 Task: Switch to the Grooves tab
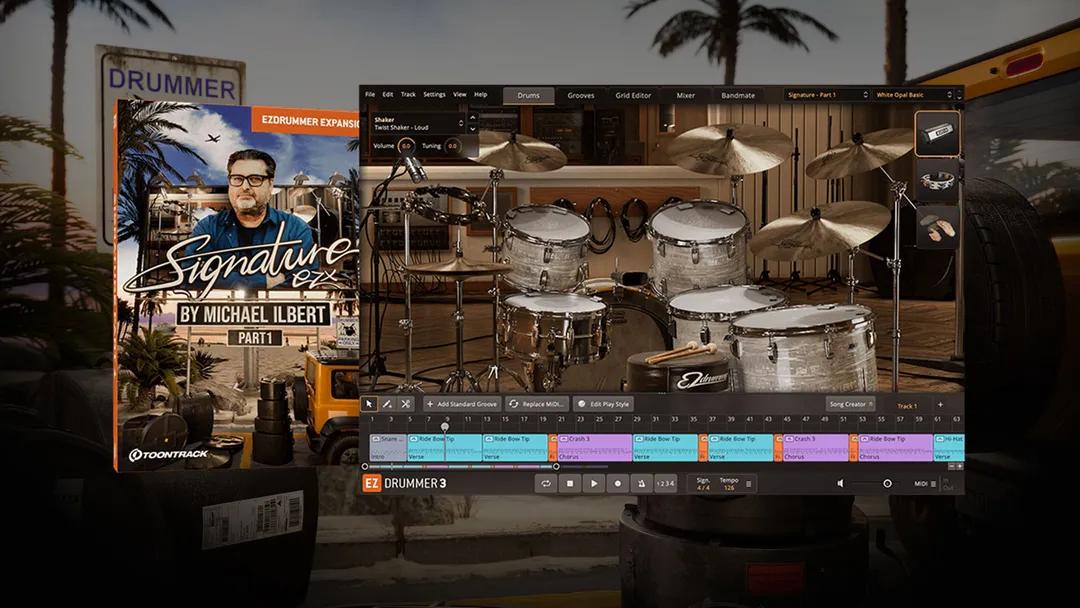(x=581, y=95)
